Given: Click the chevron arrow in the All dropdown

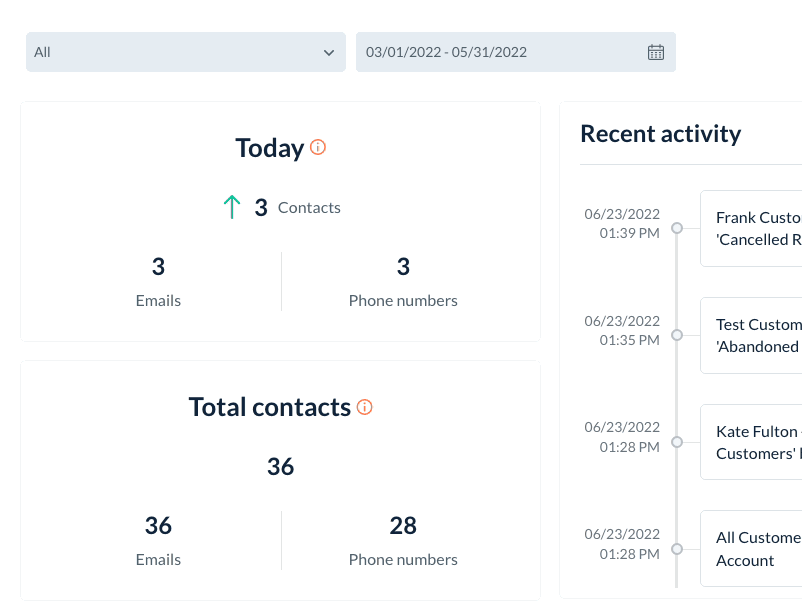Looking at the screenshot, I should [x=329, y=52].
